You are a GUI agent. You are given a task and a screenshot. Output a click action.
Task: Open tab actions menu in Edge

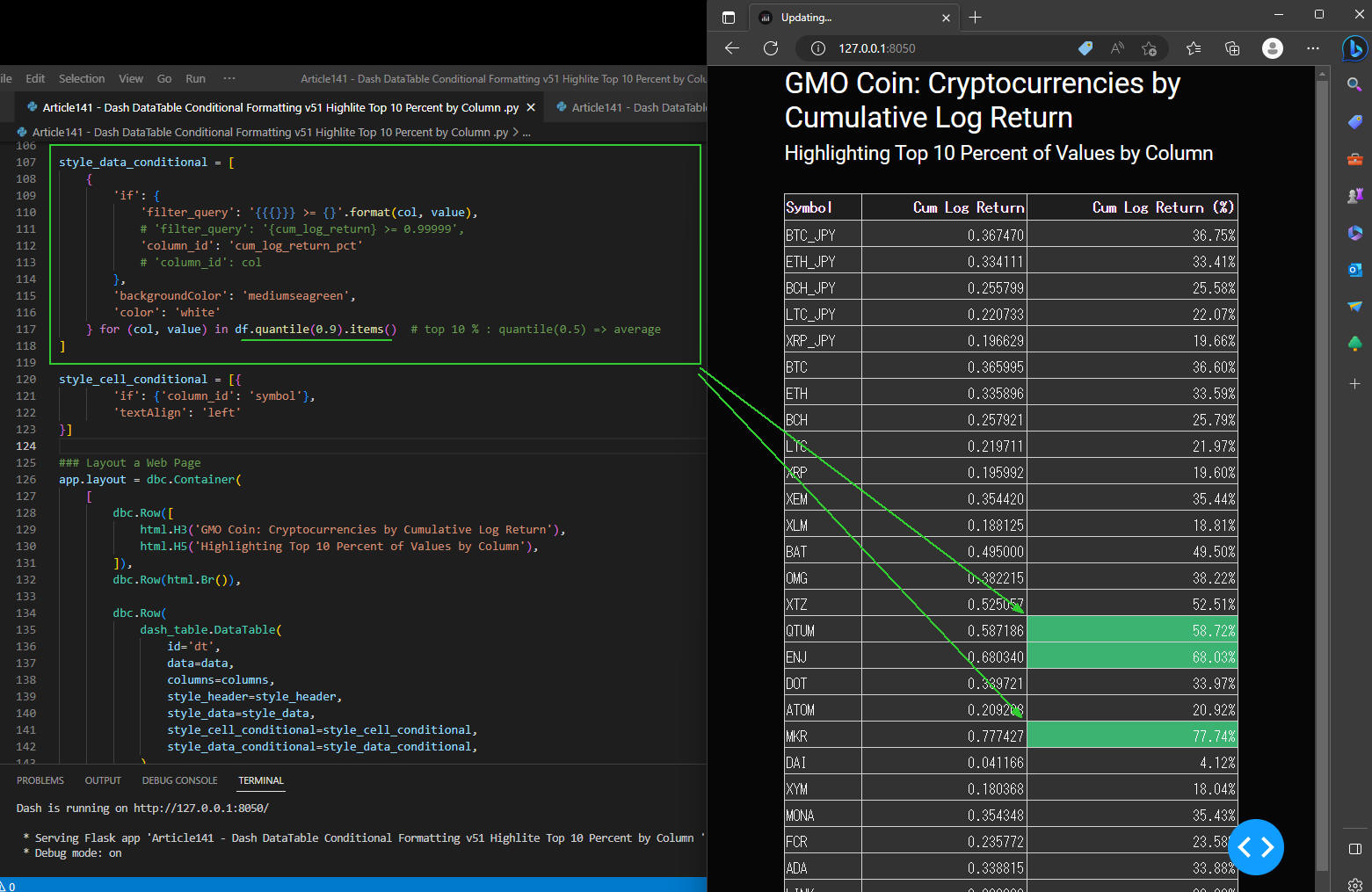coord(728,18)
